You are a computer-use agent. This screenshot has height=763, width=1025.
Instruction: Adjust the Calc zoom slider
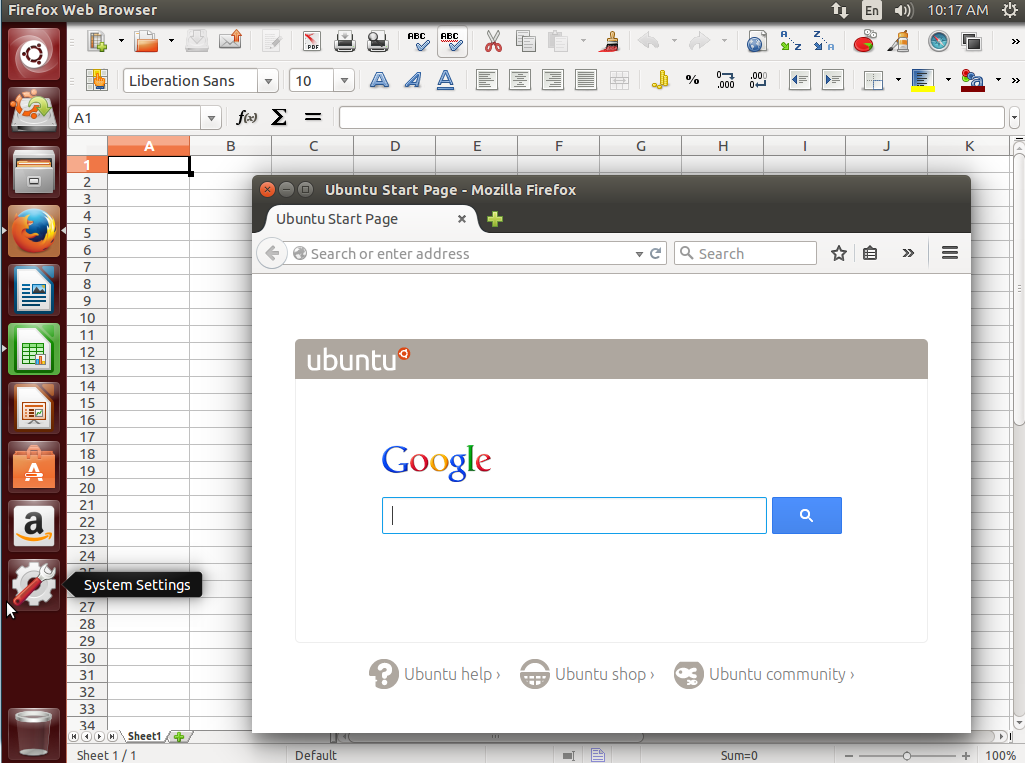coord(907,756)
